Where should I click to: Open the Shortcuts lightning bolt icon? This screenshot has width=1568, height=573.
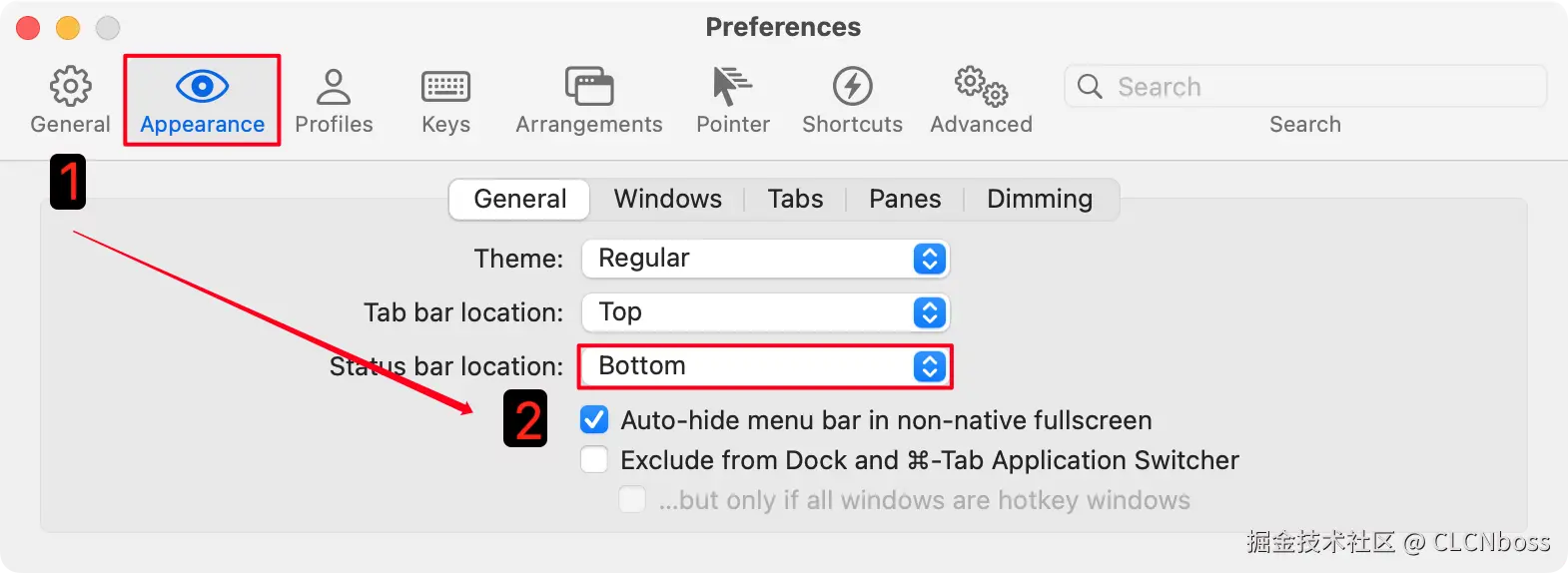852,87
